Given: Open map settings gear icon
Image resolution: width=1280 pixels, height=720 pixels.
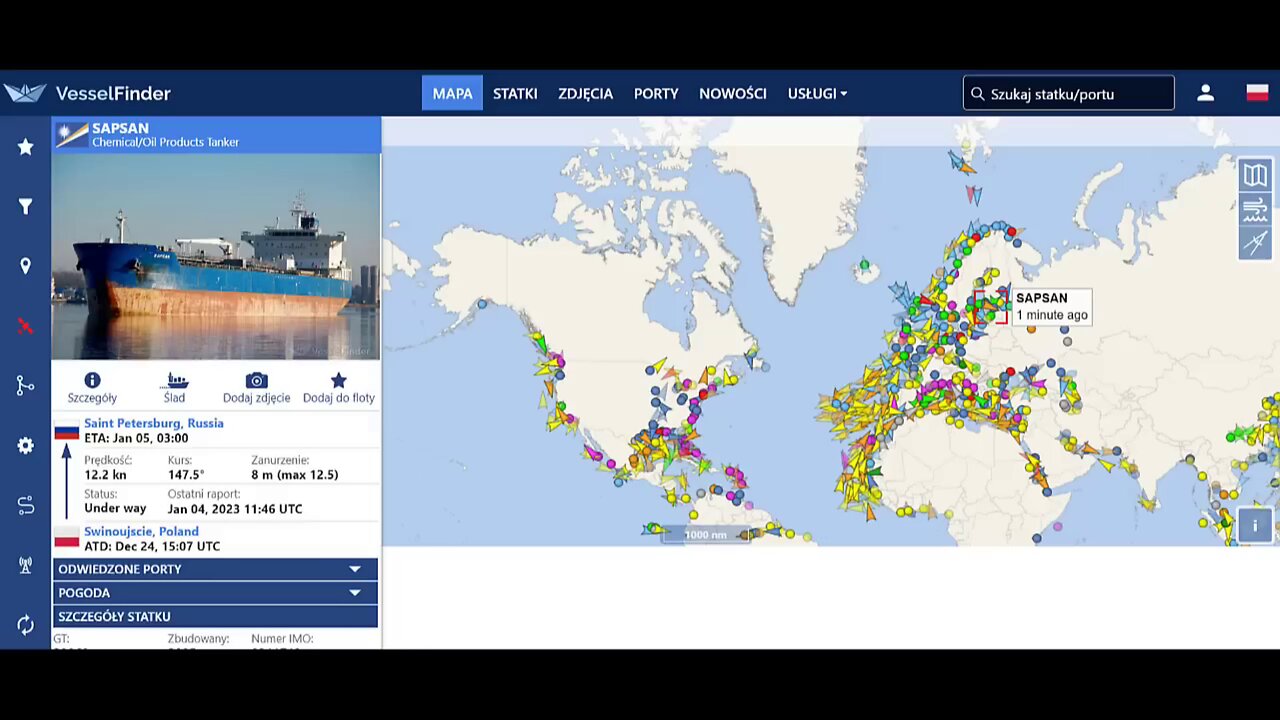Looking at the screenshot, I should pyautogui.click(x=25, y=446).
